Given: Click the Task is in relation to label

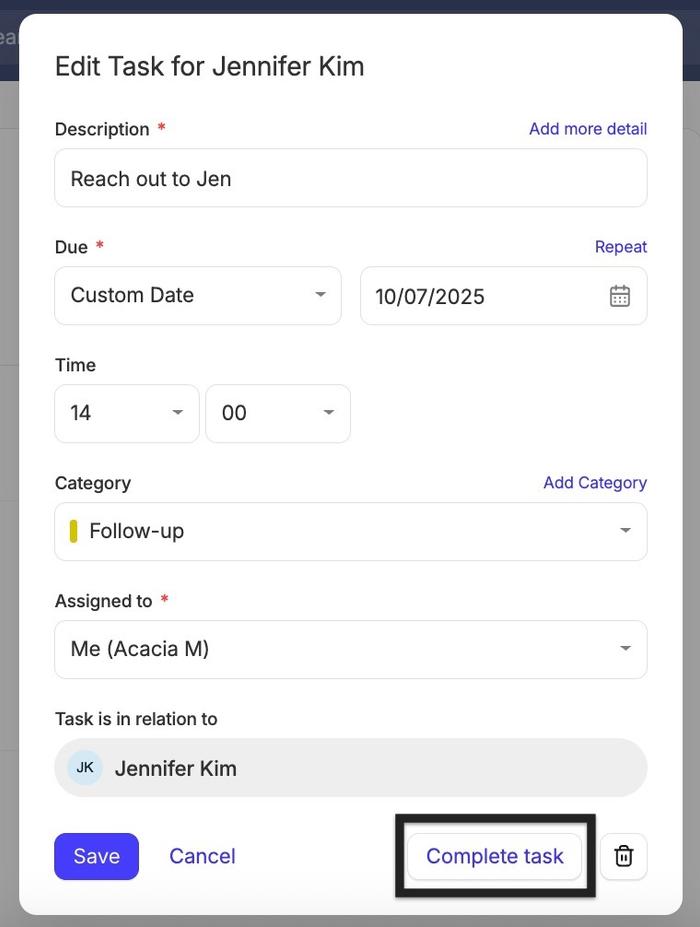Looking at the screenshot, I should point(136,719).
